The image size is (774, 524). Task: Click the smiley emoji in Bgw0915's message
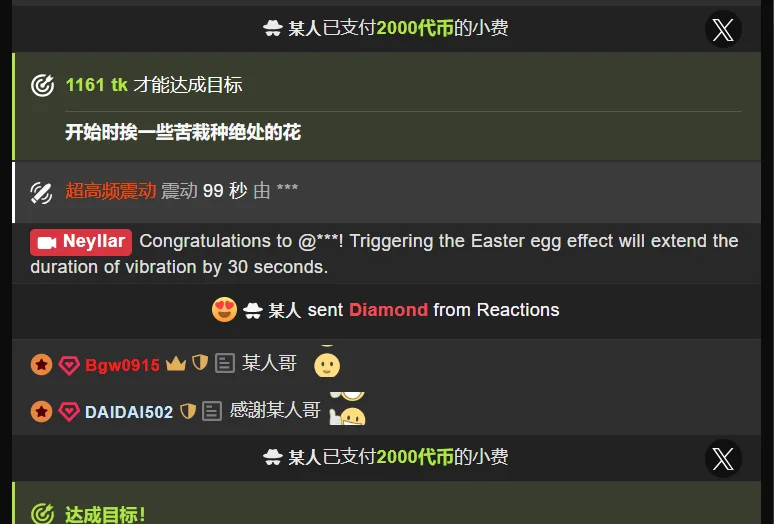point(327,365)
